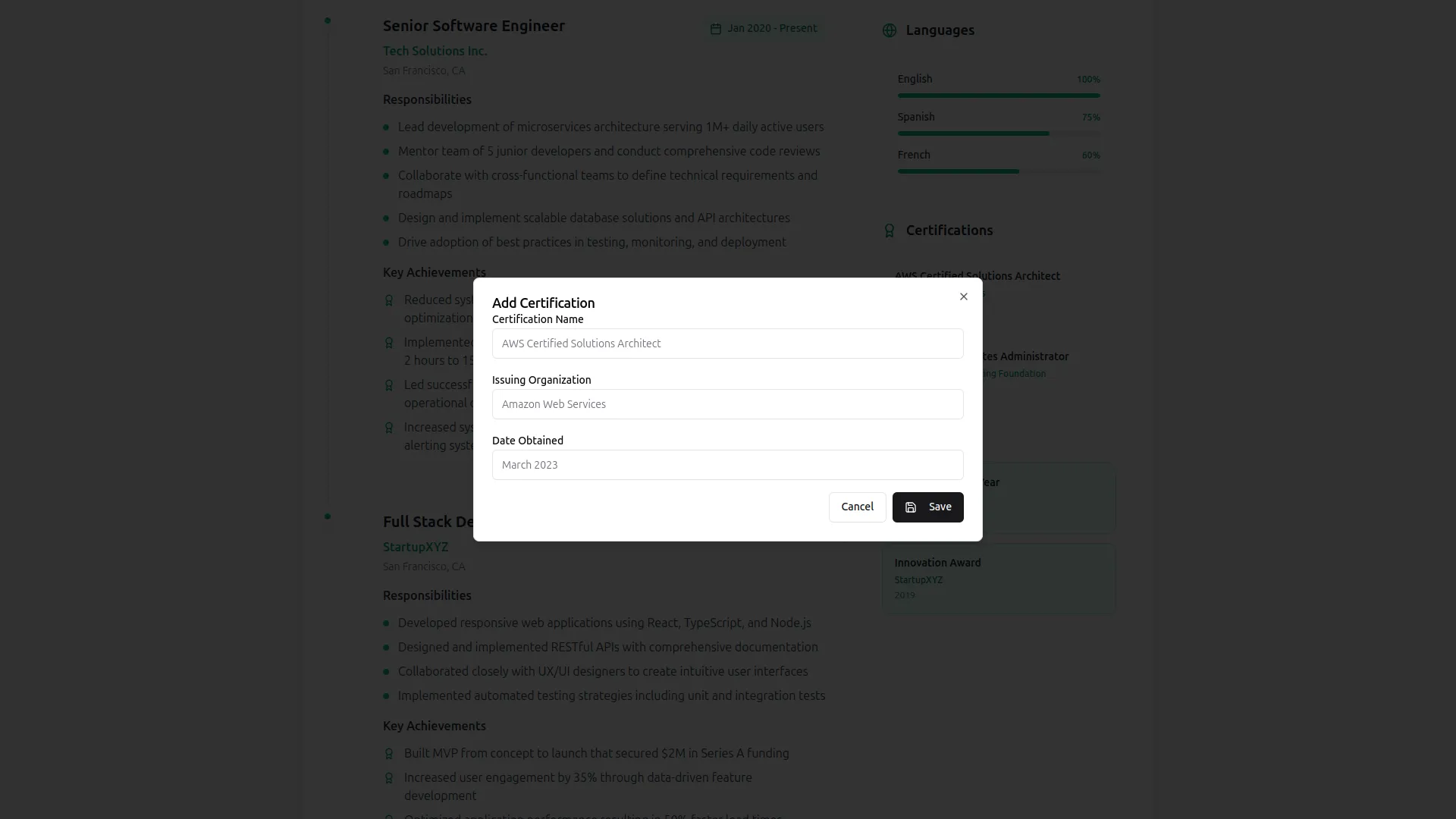Cancel adding the certification
The height and width of the screenshot is (819, 1456).
click(x=857, y=507)
